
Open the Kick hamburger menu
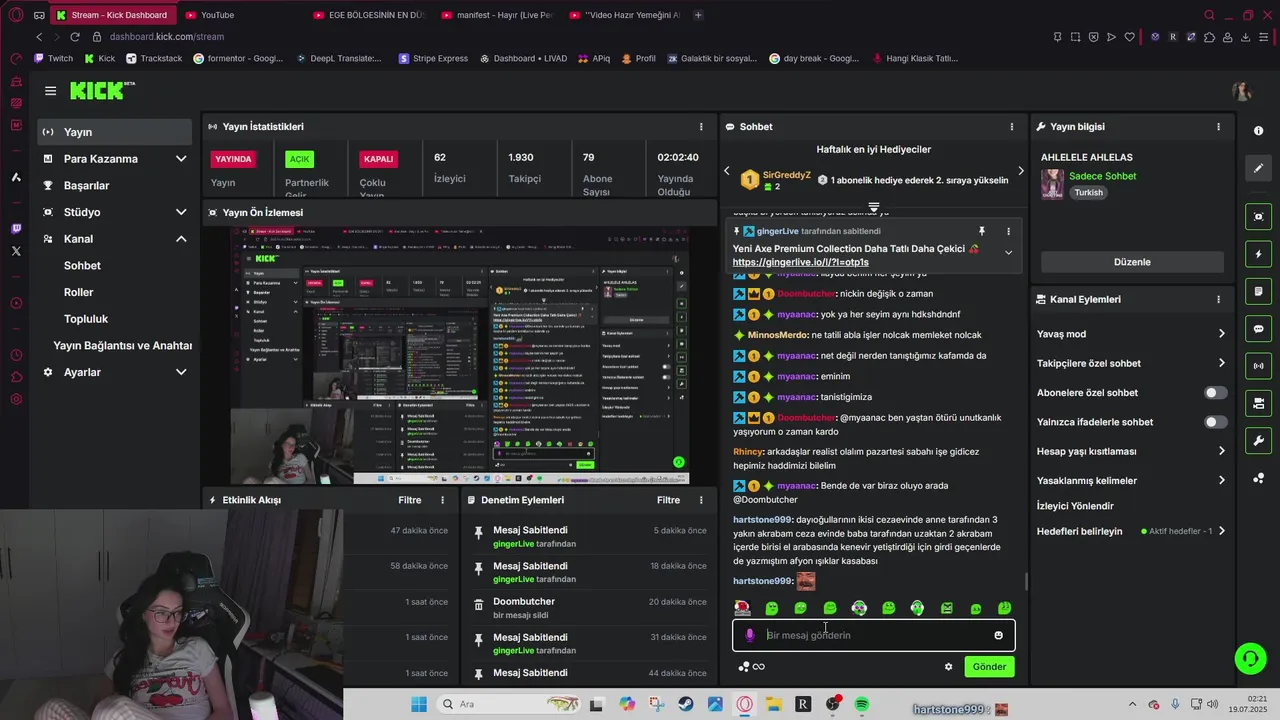click(50, 91)
